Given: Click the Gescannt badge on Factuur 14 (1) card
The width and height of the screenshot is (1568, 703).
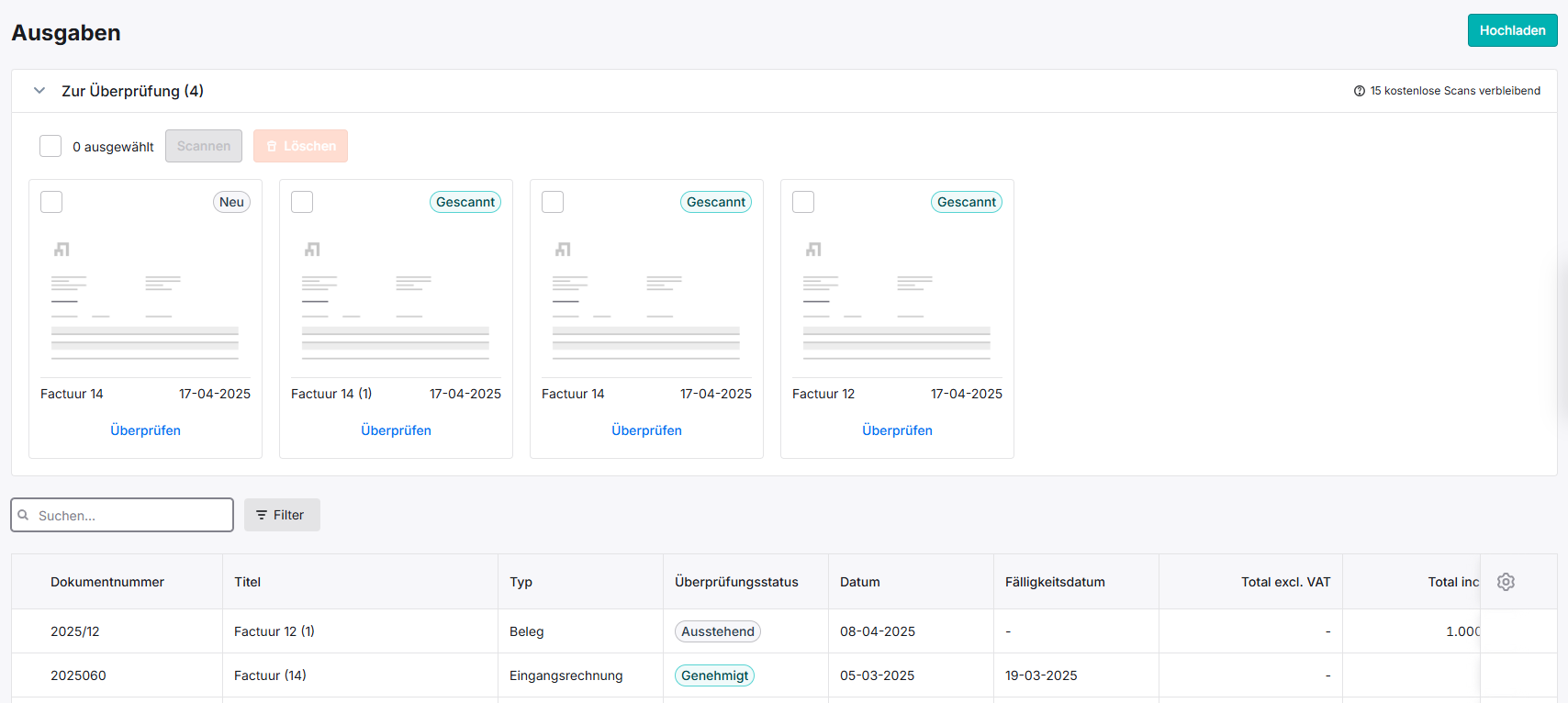Looking at the screenshot, I should coord(465,202).
